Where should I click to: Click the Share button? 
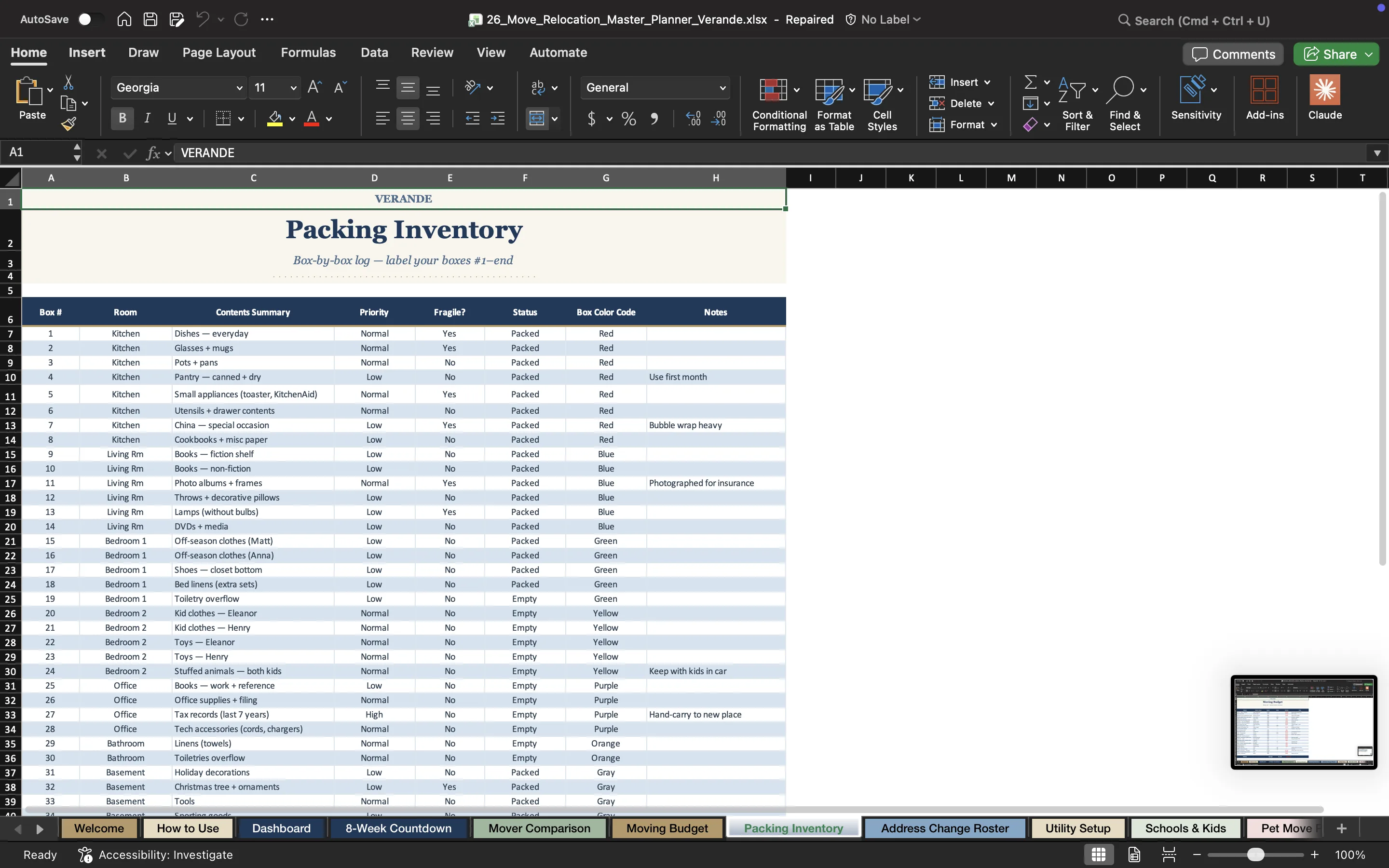pyautogui.click(x=1335, y=54)
